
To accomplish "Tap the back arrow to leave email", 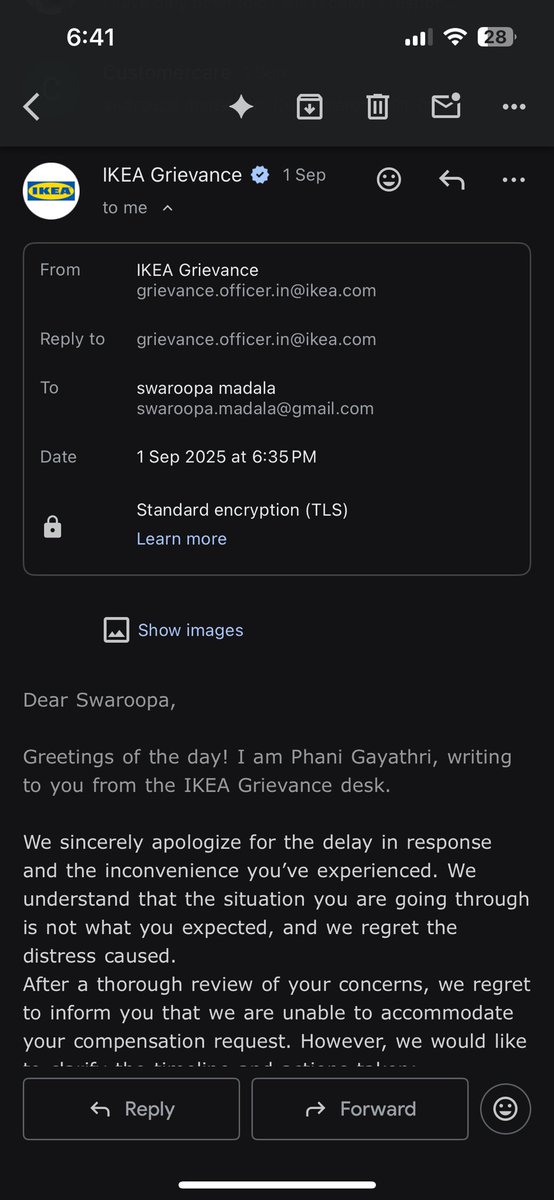I will tap(31, 107).
